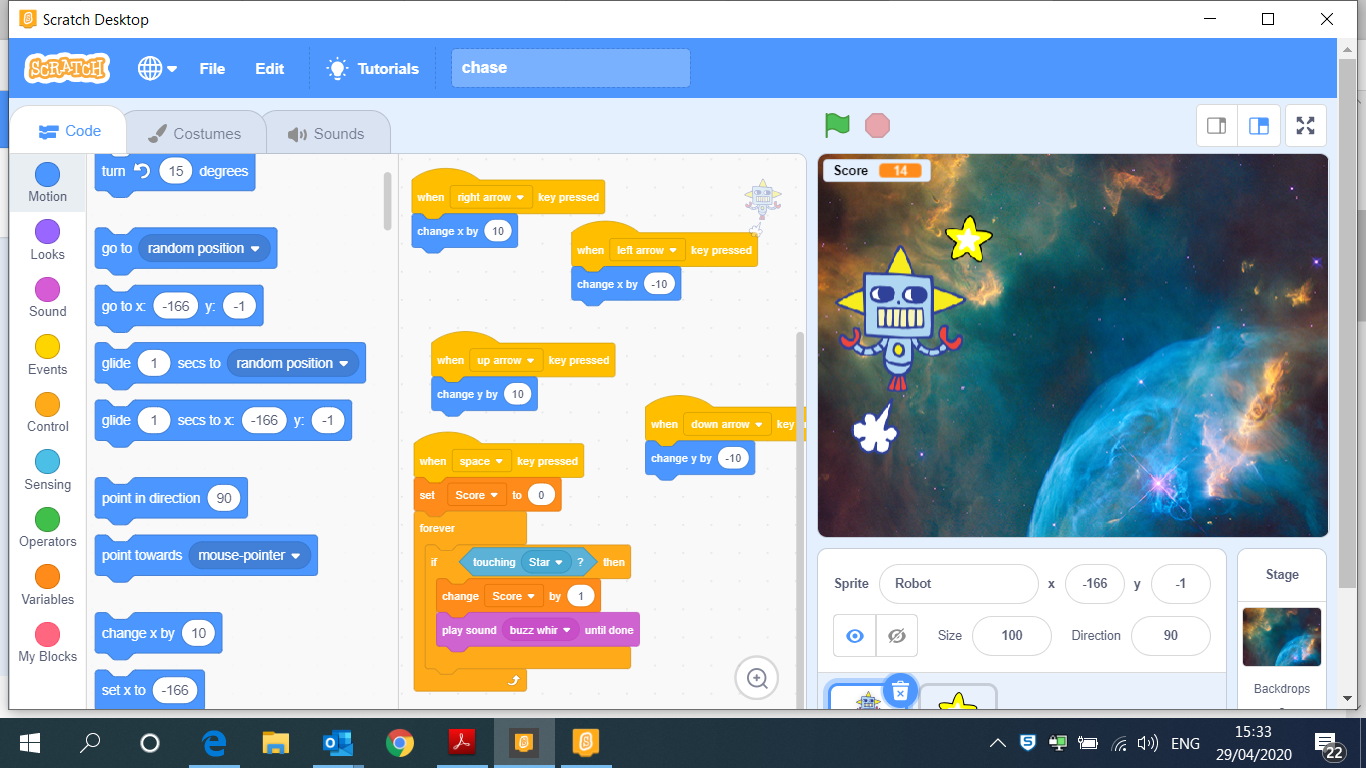Open 'touching Star' sprite dropdown
Screen dimensions: 1366x768
click(x=546, y=562)
